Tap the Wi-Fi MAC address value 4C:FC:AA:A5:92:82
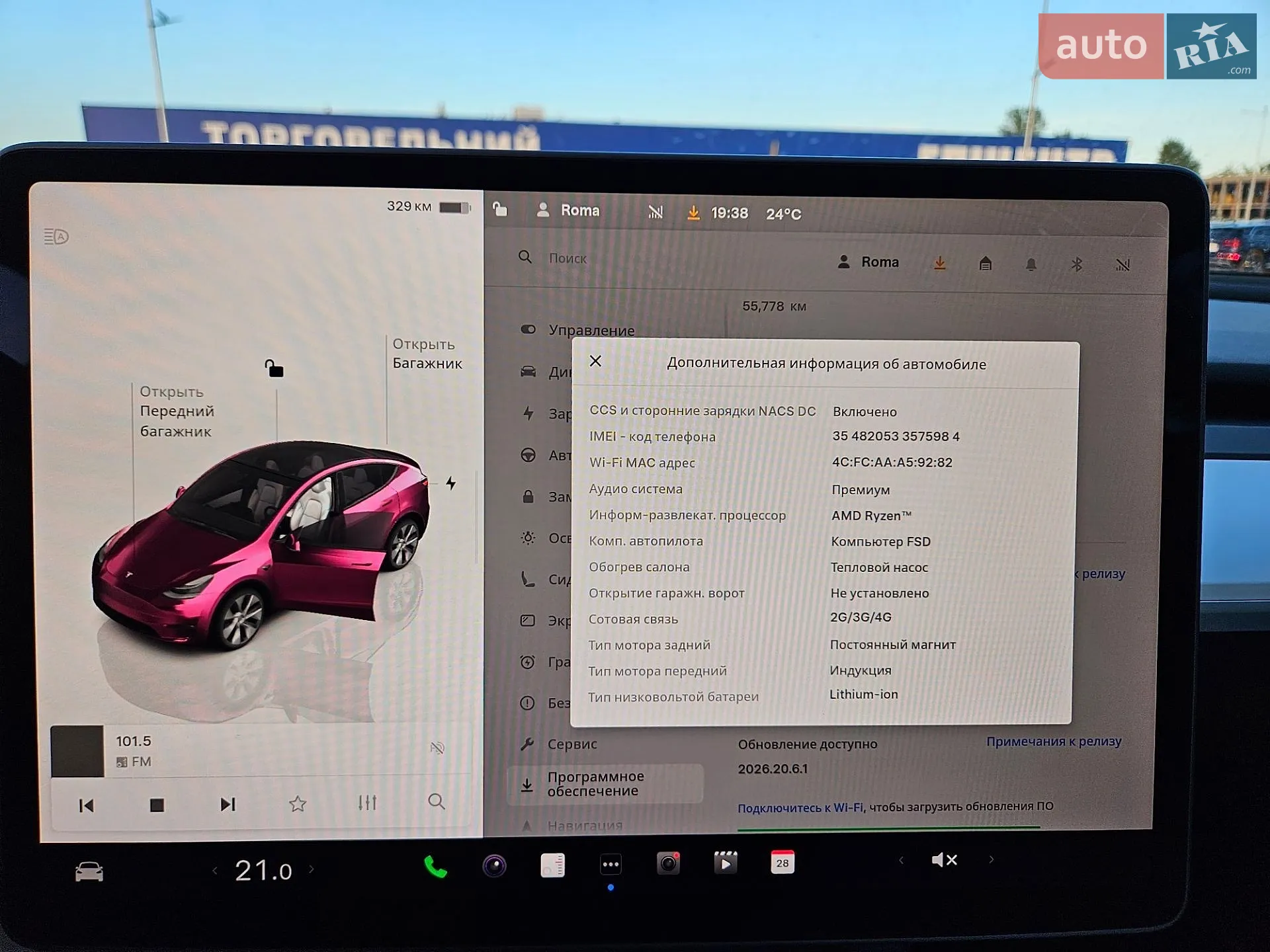 coord(892,462)
